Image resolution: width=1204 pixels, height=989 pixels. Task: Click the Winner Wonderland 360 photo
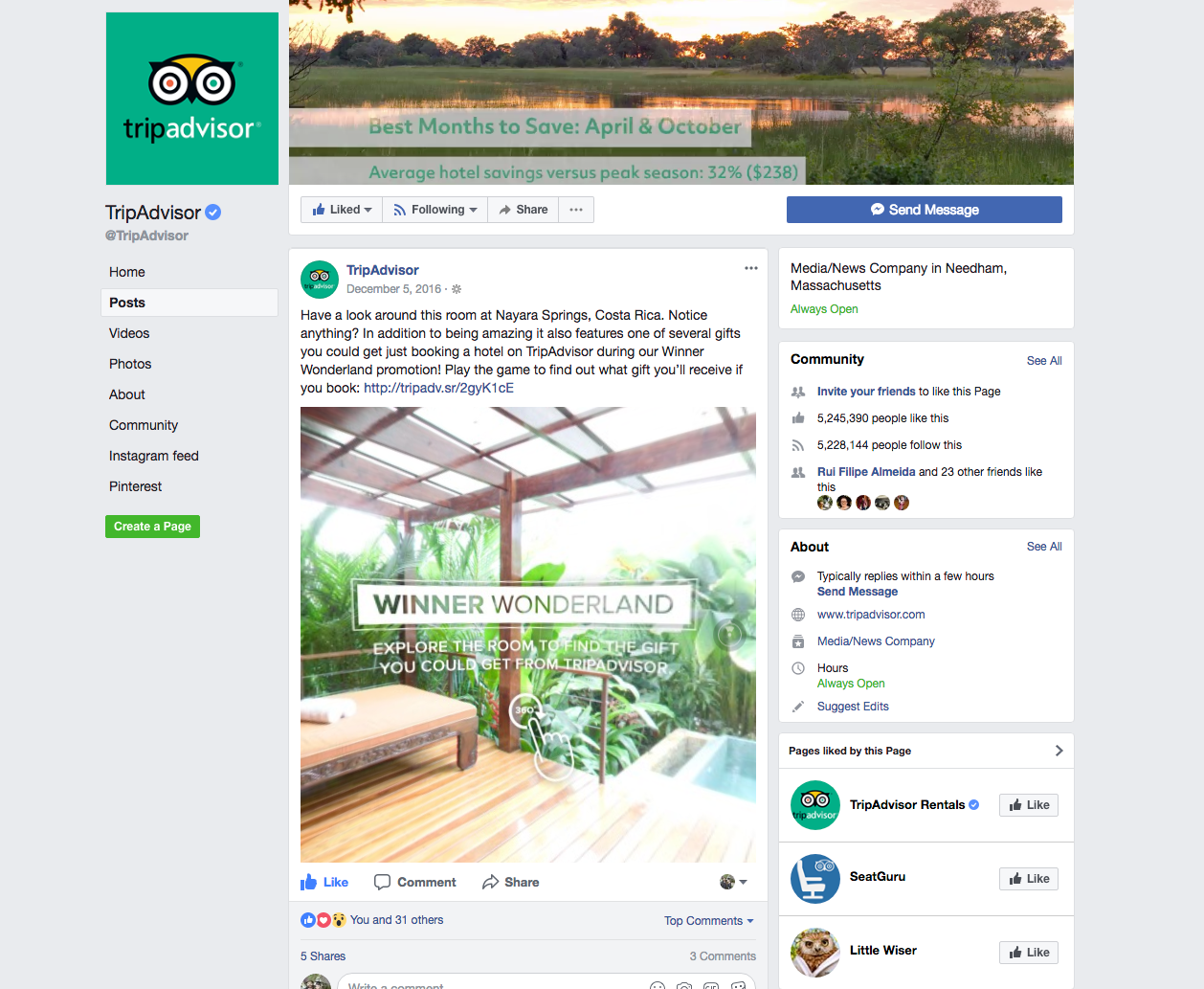(x=528, y=635)
